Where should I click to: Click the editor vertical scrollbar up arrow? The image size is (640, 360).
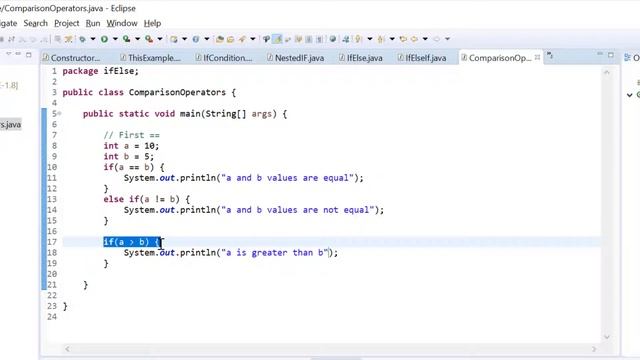point(607,72)
